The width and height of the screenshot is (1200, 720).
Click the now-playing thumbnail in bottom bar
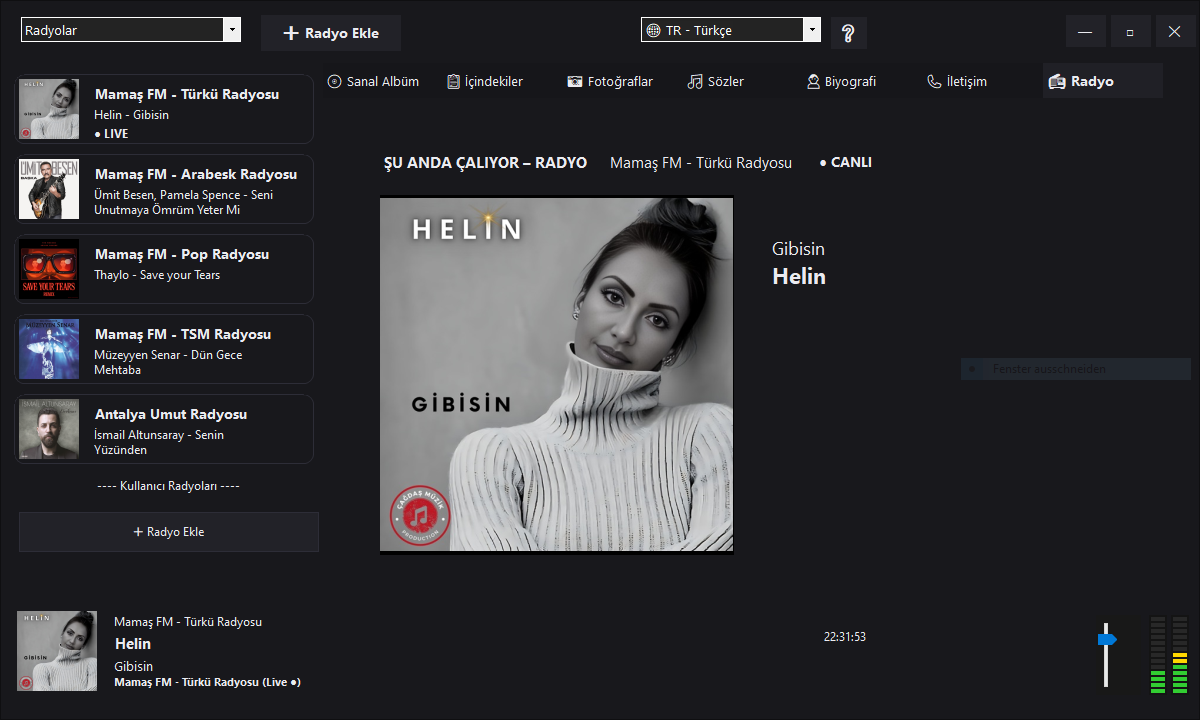point(57,651)
